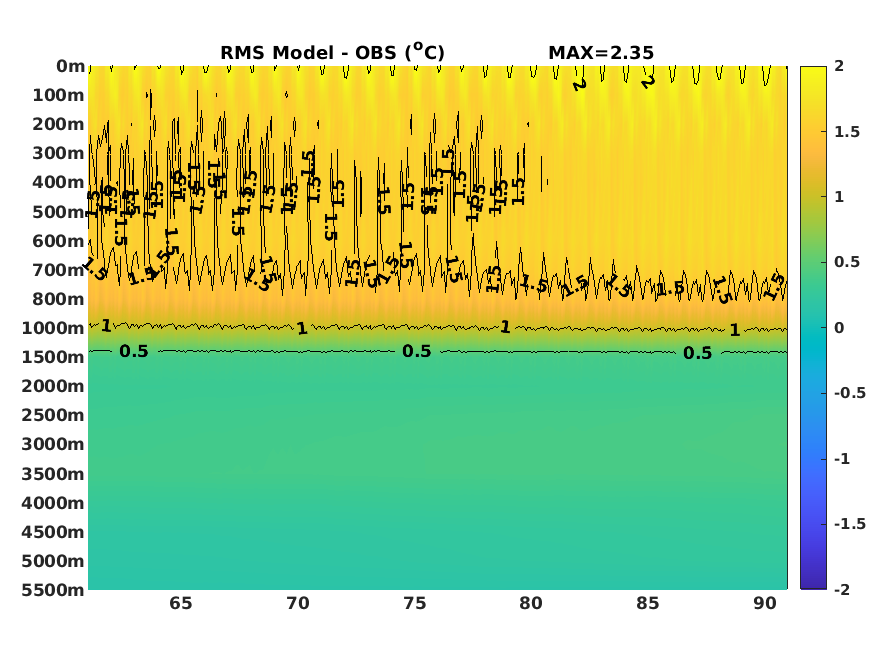This screenshot has width=875, height=656.
Task: Click the colorbar tick label '-2'
Action: click(842, 590)
